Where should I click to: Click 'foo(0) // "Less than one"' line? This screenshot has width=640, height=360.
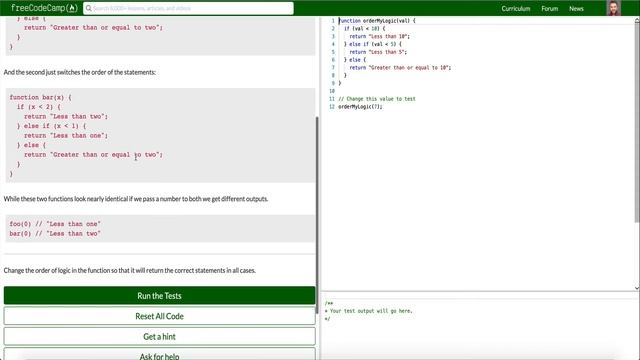tap(55, 224)
